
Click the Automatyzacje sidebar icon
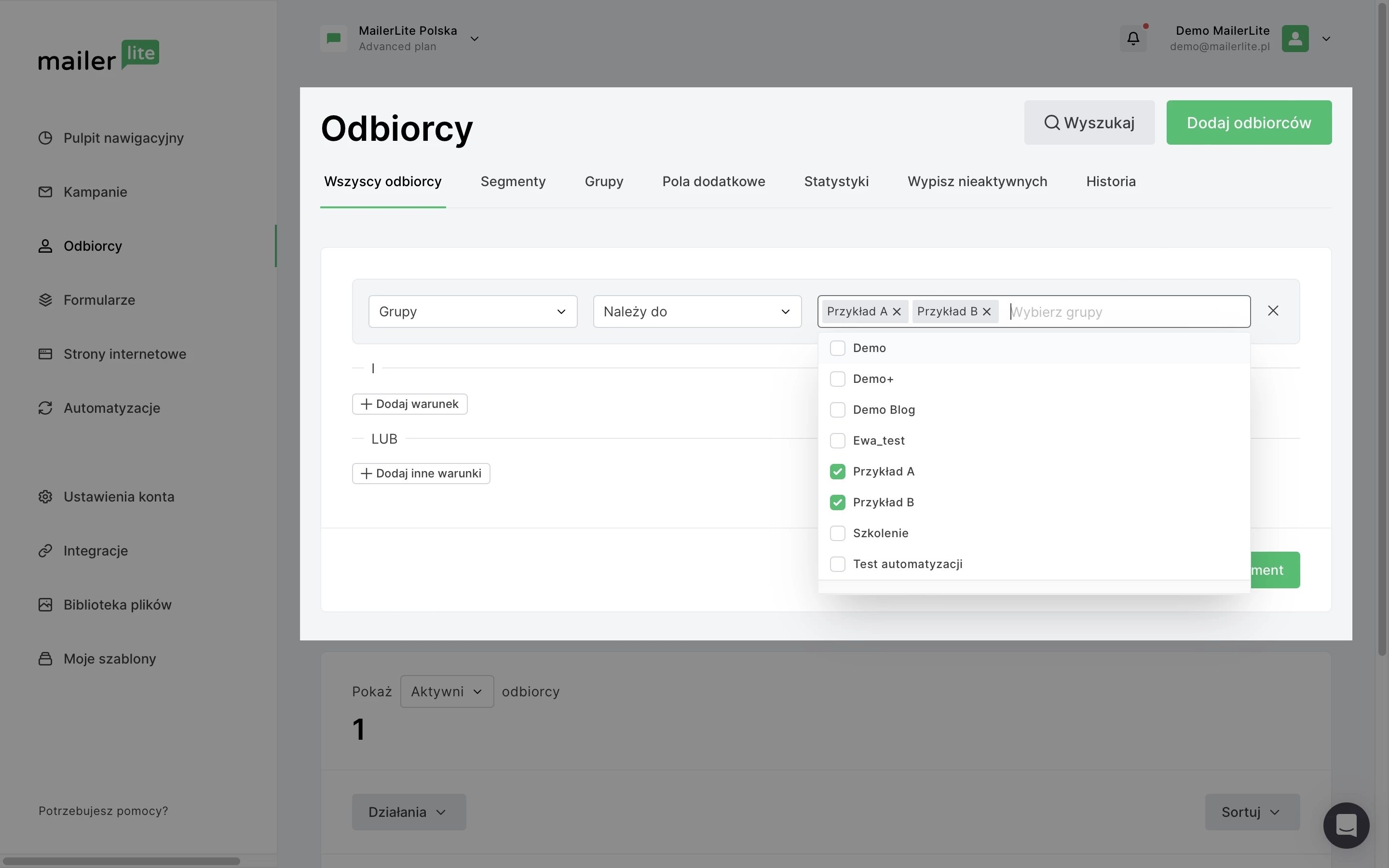45,408
